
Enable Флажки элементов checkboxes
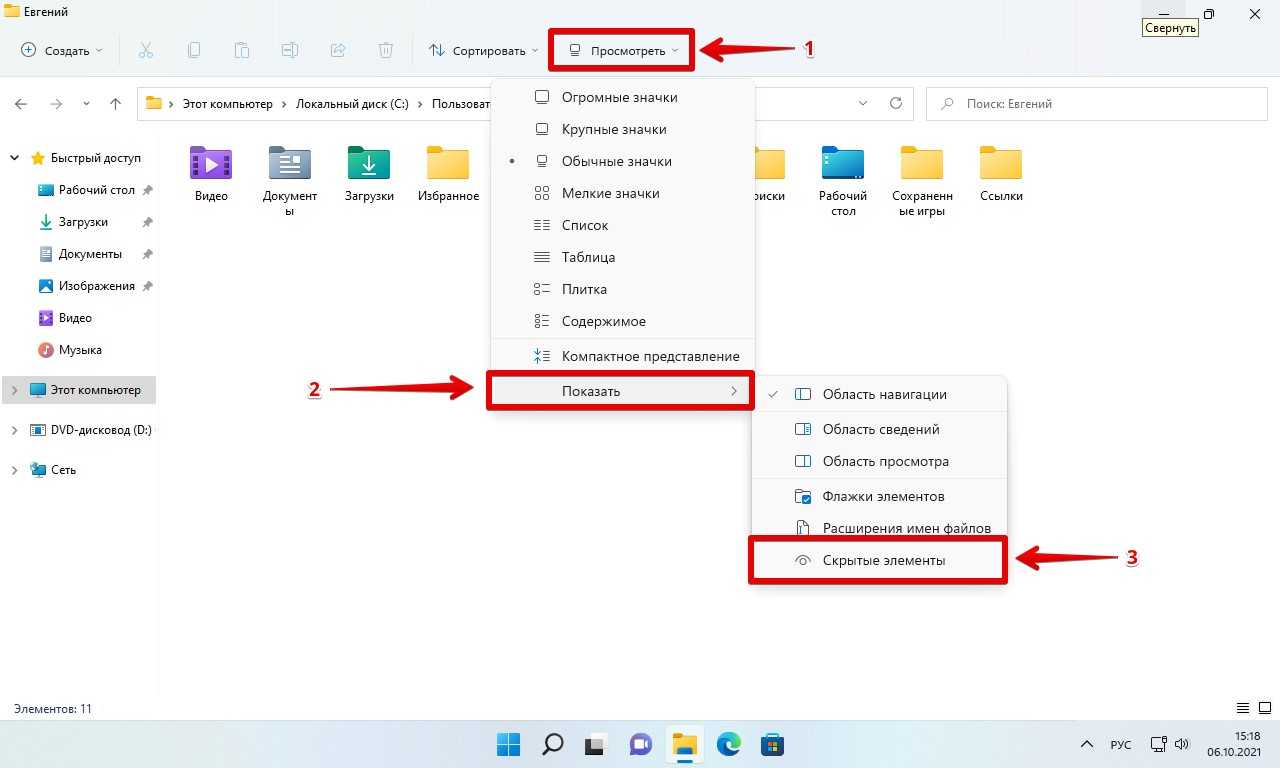(879, 496)
